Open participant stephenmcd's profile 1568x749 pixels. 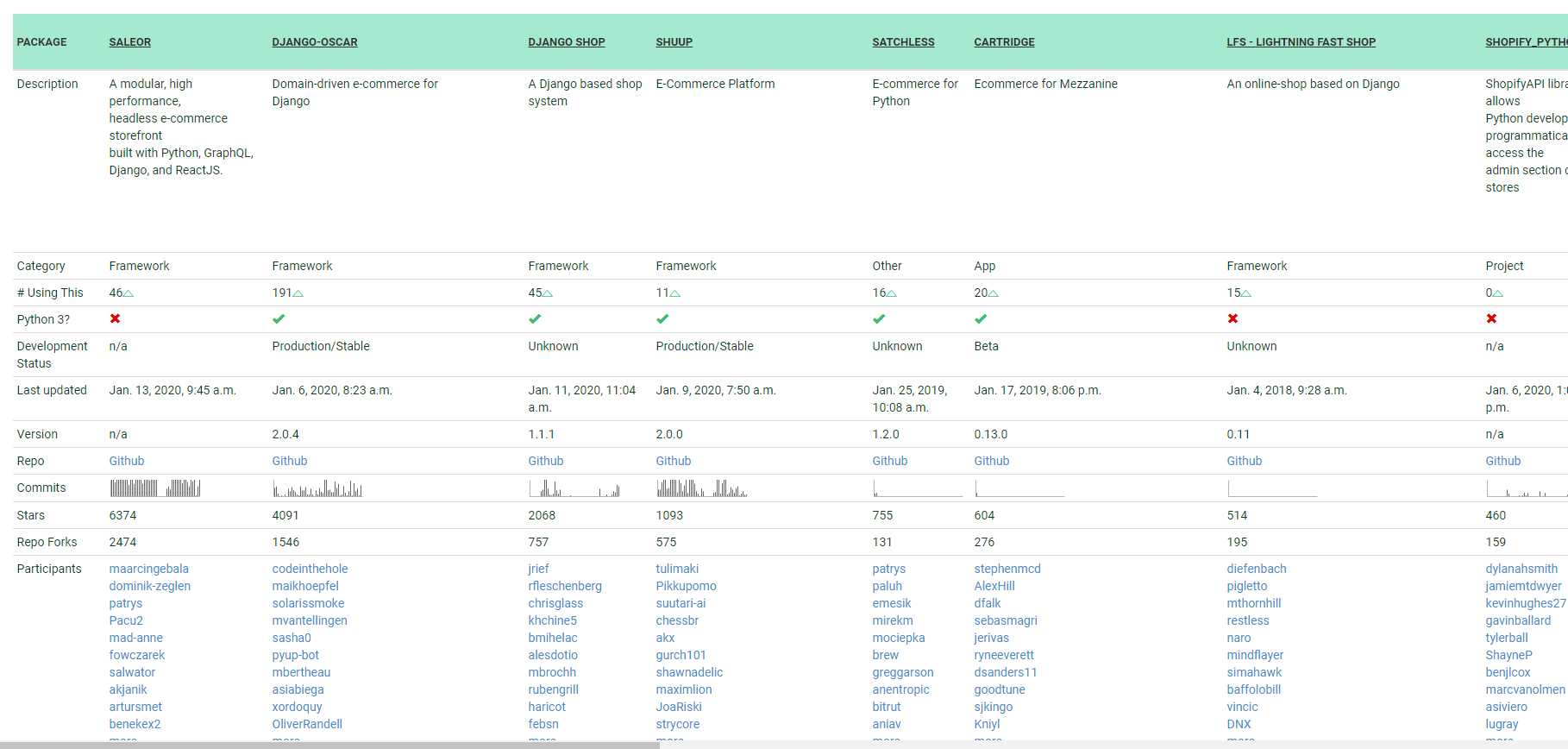1007,569
